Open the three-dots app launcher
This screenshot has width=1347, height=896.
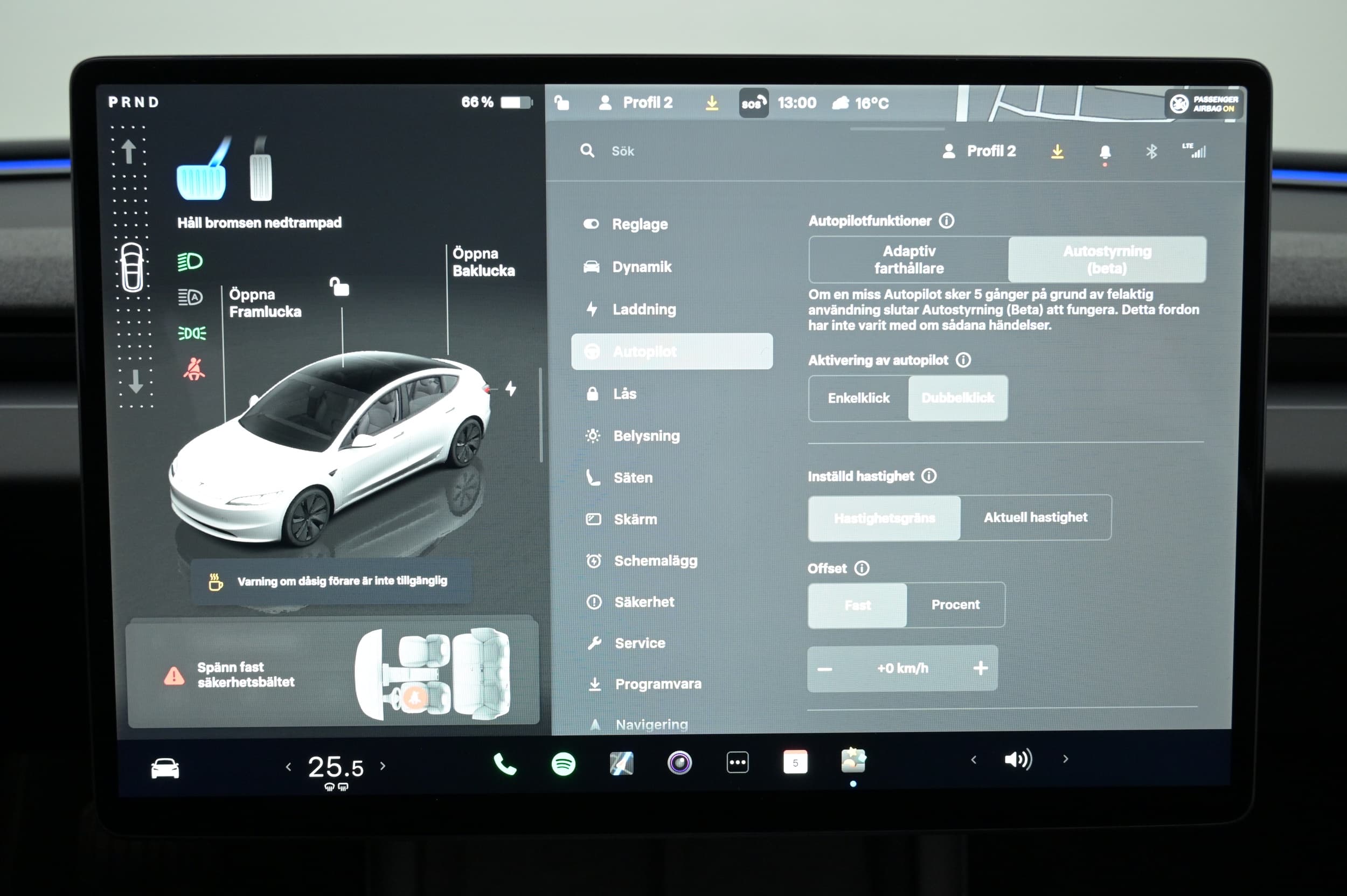click(737, 762)
